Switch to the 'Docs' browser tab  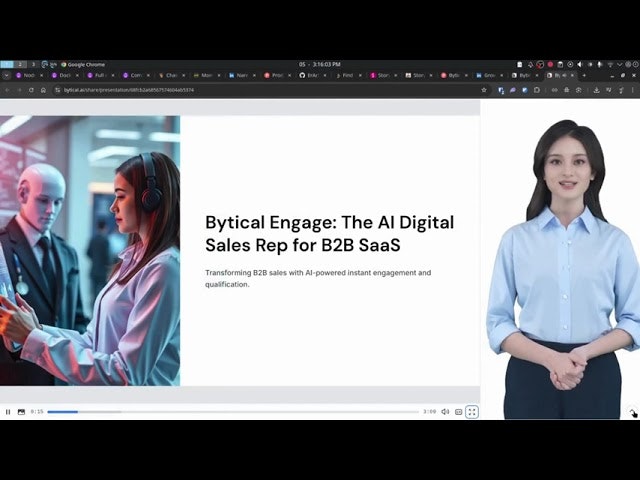click(x=64, y=76)
